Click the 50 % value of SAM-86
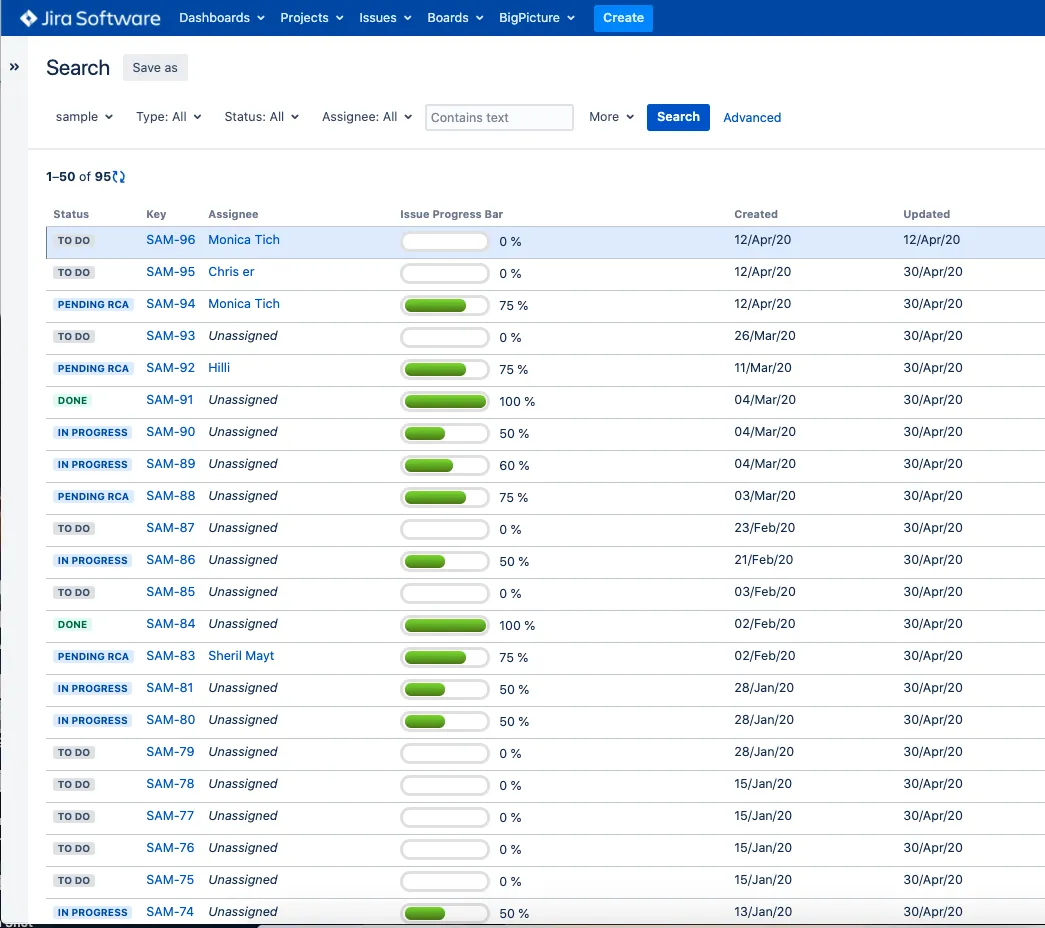This screenshot has height=928, width=1045. coord(514,561)
